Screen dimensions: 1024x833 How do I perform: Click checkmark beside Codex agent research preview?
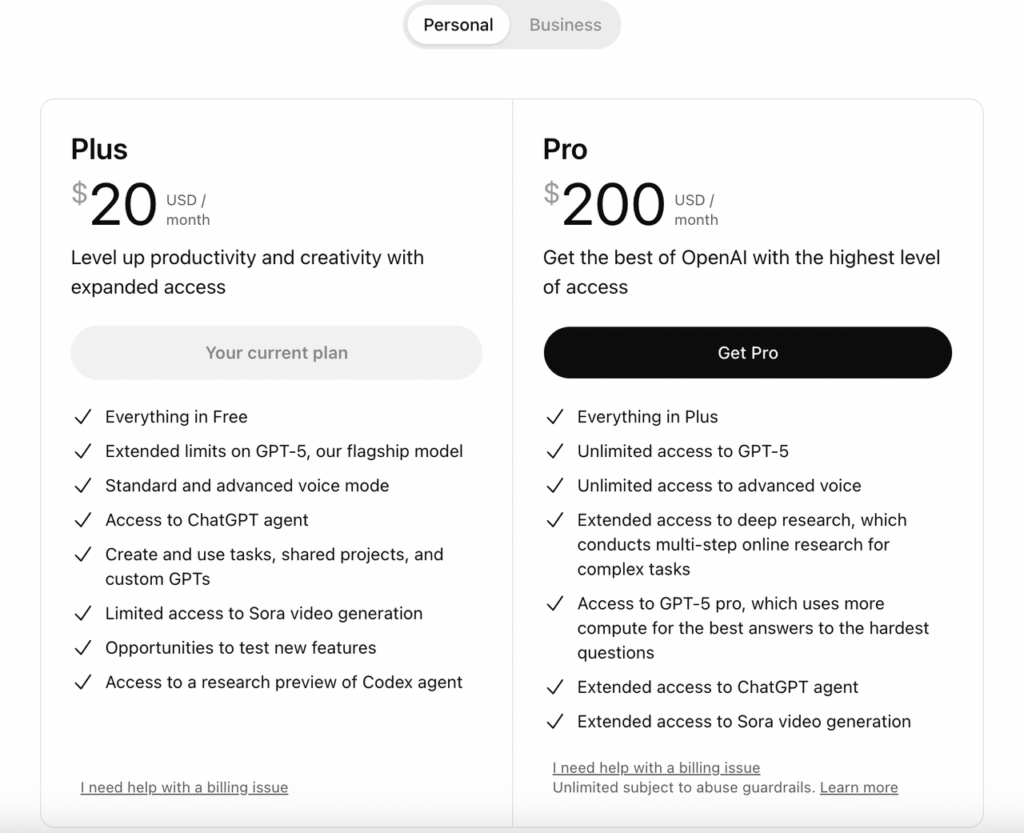point(83,682)
